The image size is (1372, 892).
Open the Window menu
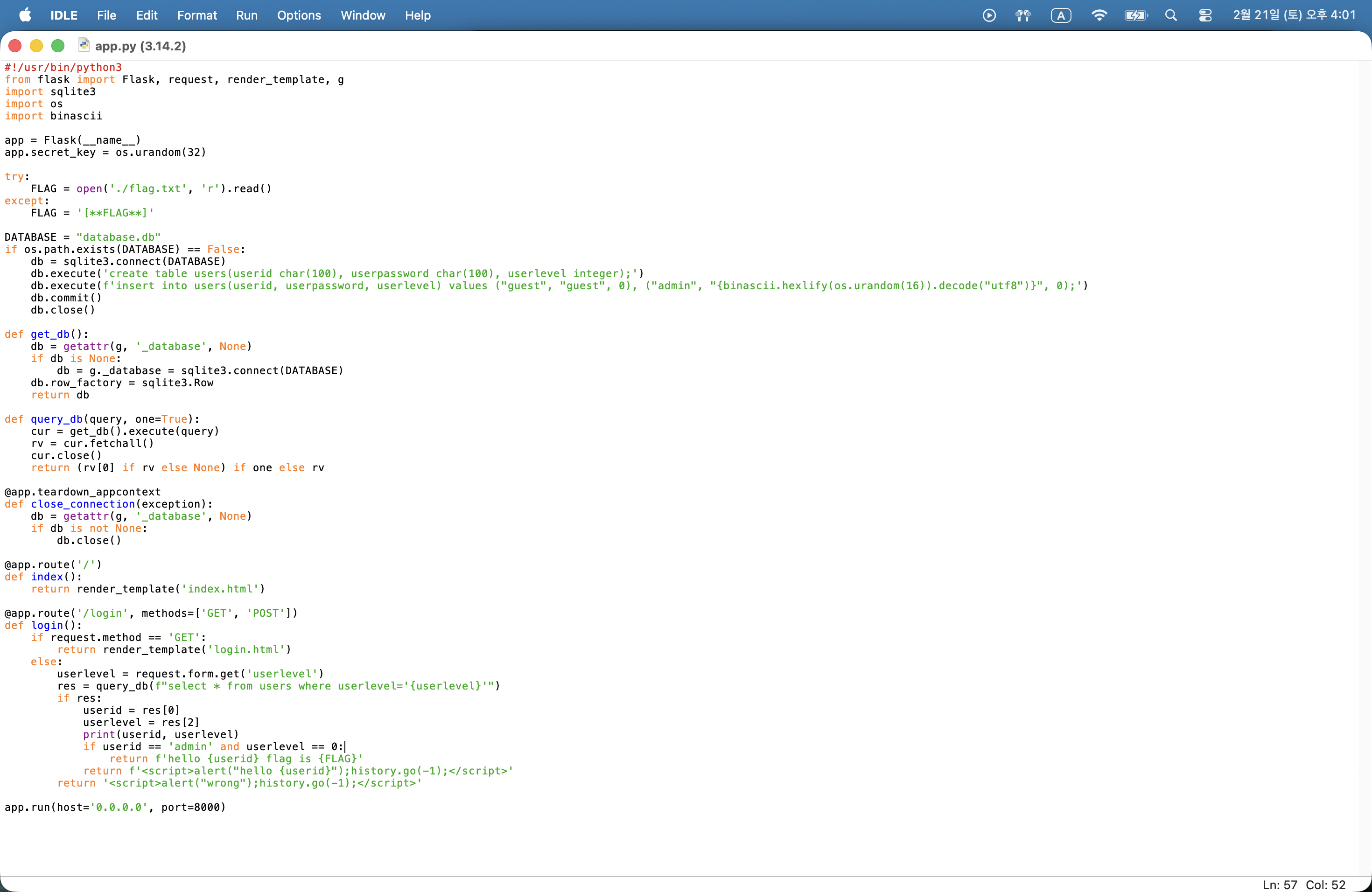click(363, 15)
